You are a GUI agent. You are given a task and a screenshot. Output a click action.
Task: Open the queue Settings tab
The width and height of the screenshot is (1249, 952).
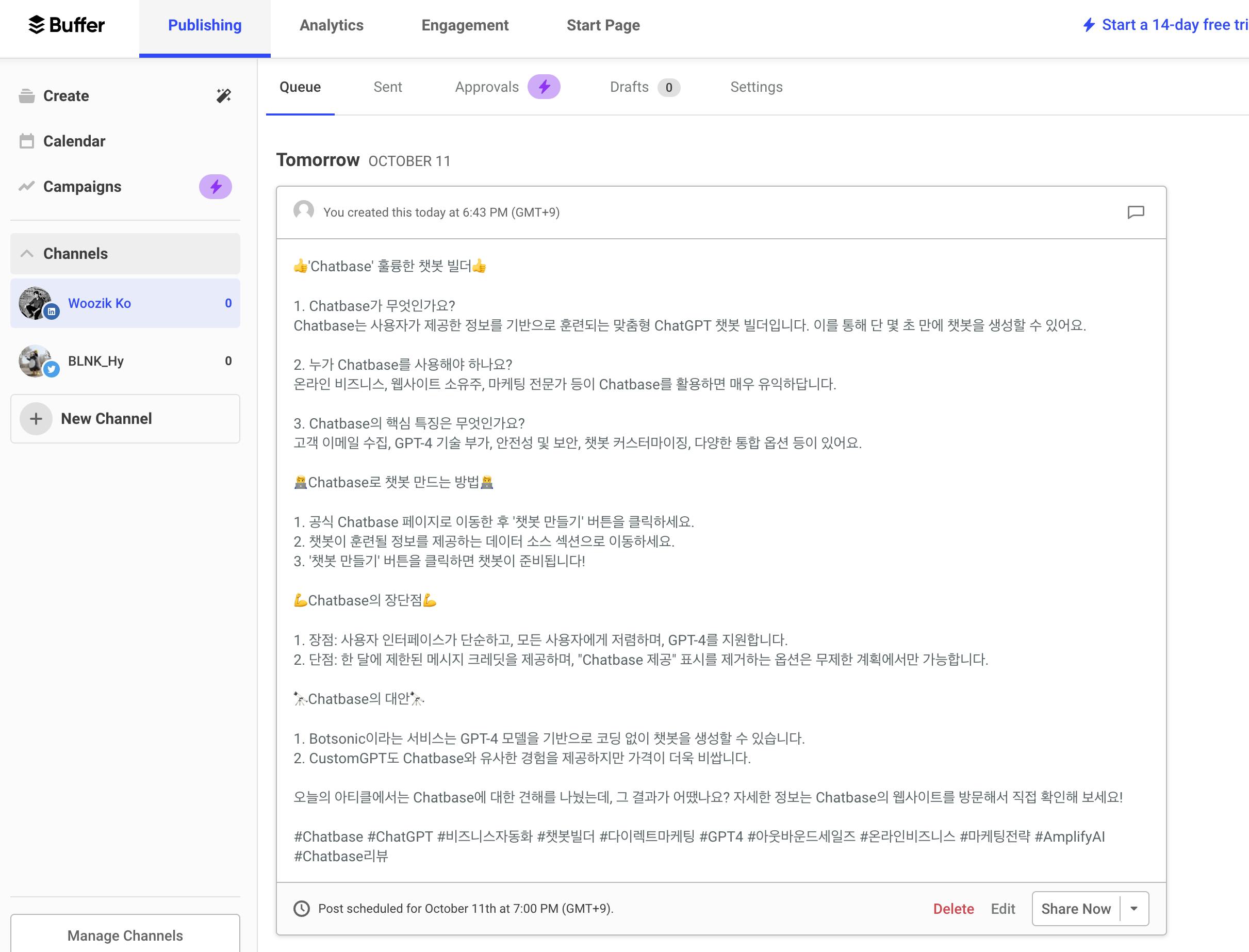(x=756, y=87)
